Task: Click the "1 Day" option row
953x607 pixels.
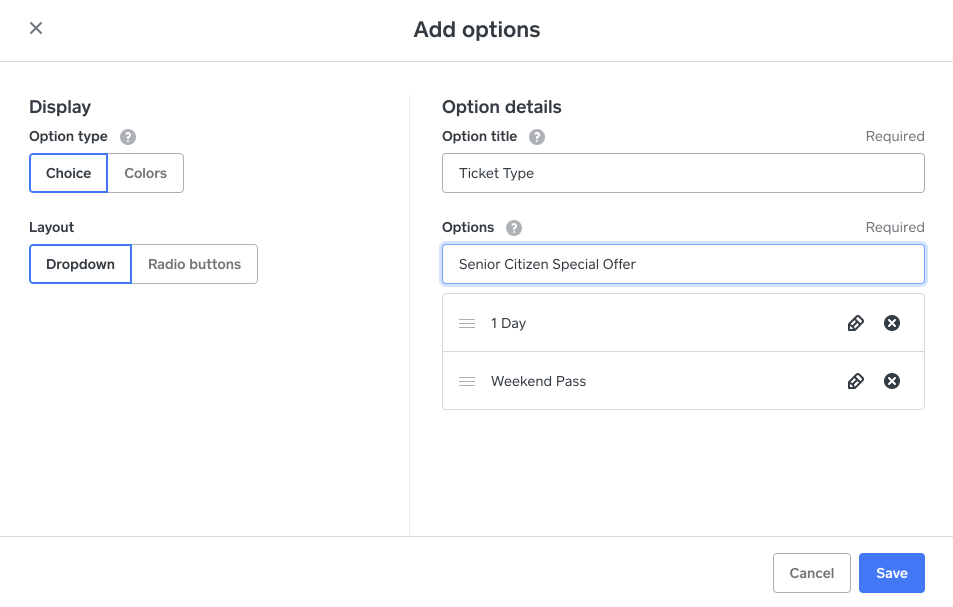Action: coord(650,323)
